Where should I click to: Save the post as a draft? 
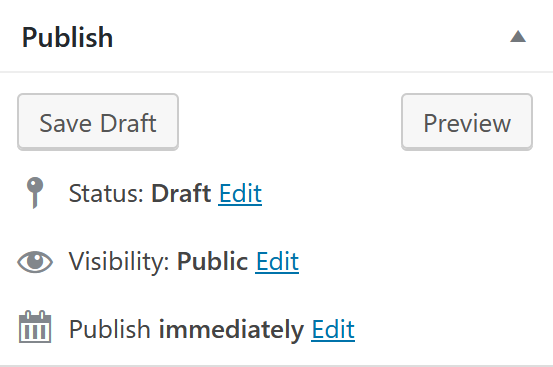98,122
